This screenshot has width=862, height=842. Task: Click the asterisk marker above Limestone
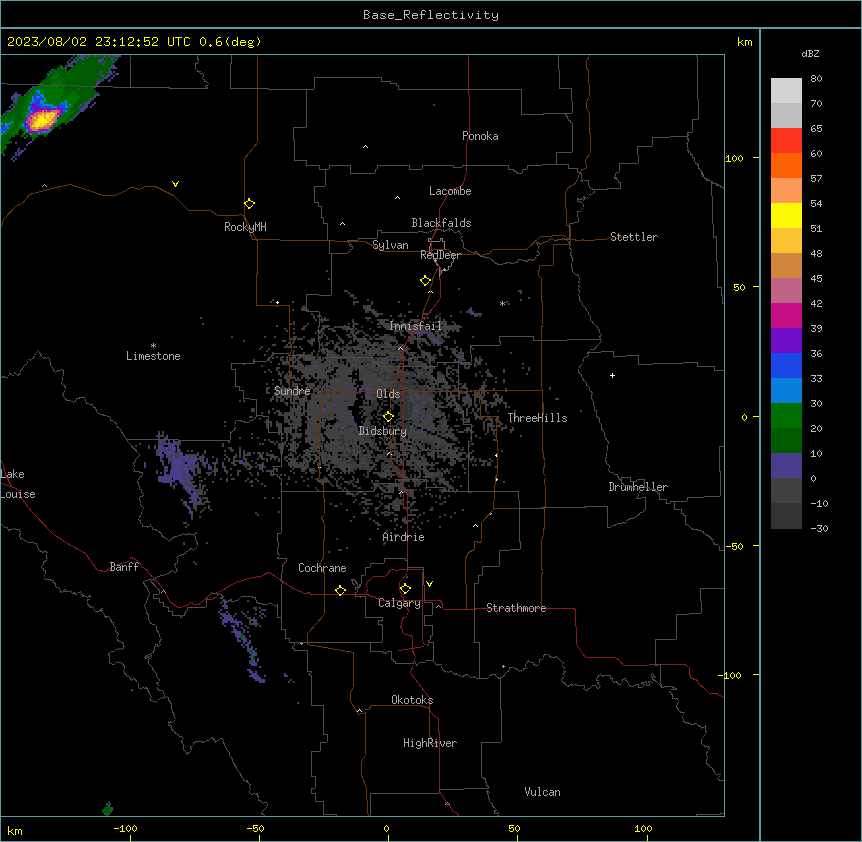click(153, 346)
